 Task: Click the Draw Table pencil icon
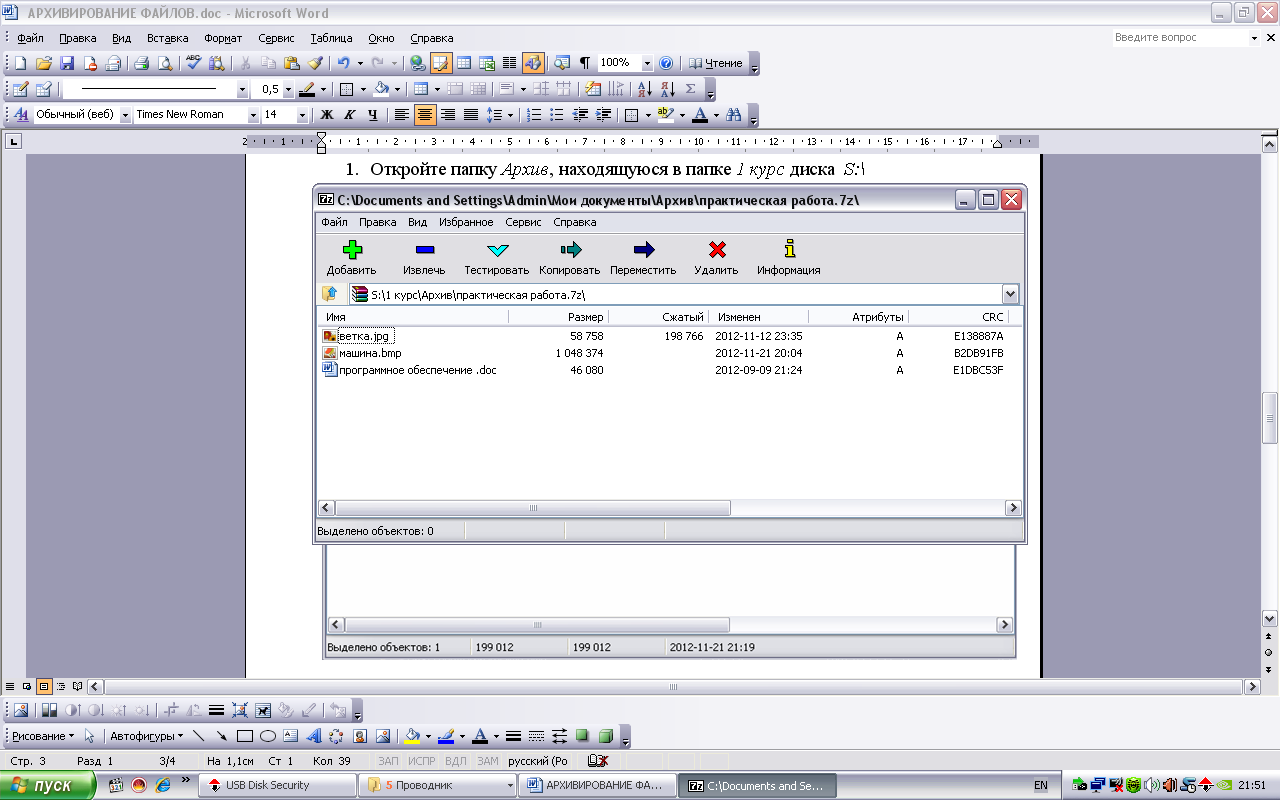click(x=19, y=89)
